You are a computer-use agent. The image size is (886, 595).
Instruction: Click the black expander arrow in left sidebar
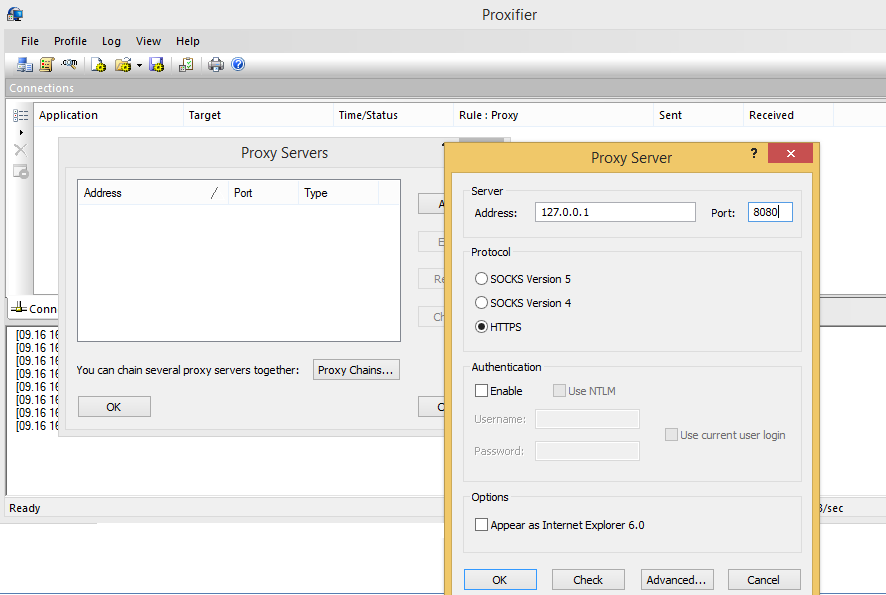point(20,132)
